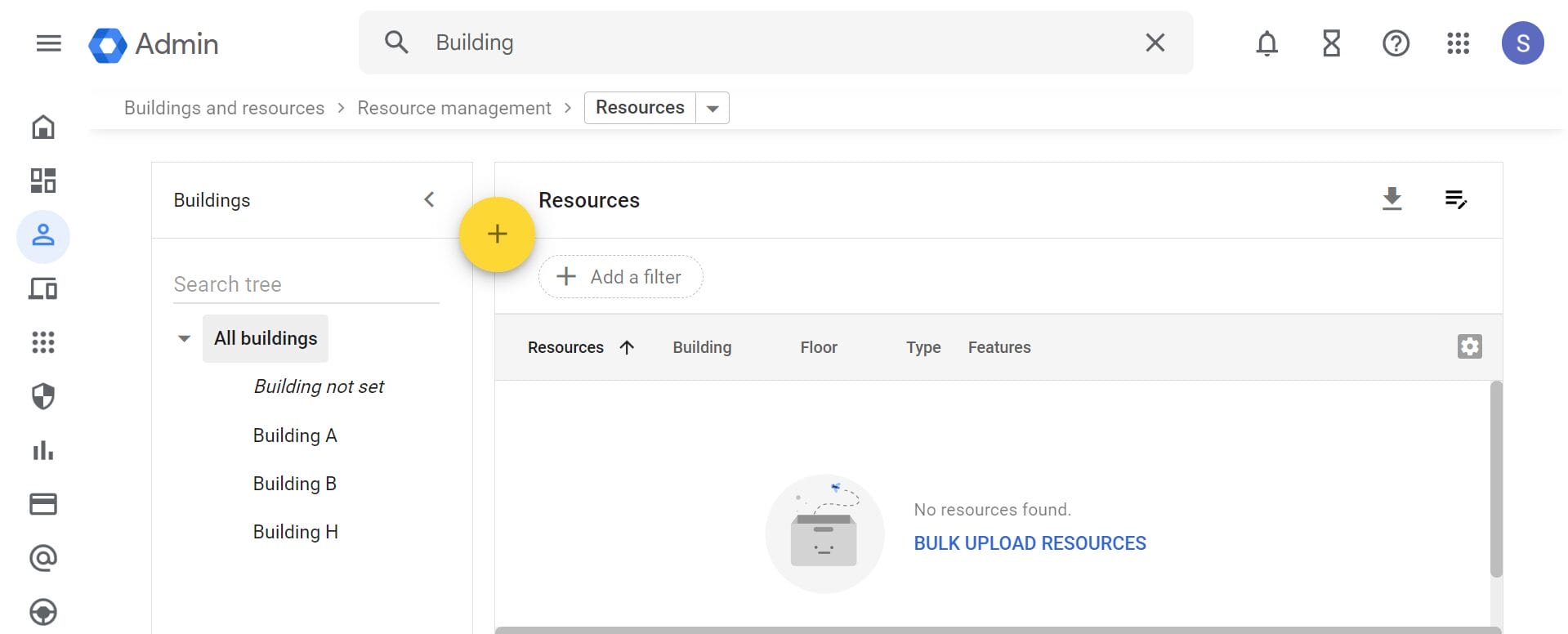Click the Google Admin logo
The height and width of the screenshot is (634, 1568).
coord(154,44)
